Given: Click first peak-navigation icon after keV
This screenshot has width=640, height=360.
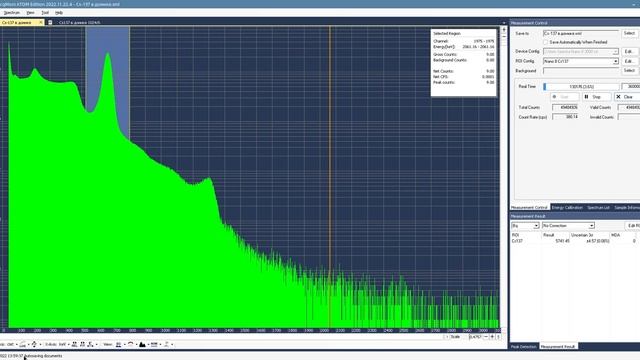Looking at the screenshot, I should (x=74, y=344).
